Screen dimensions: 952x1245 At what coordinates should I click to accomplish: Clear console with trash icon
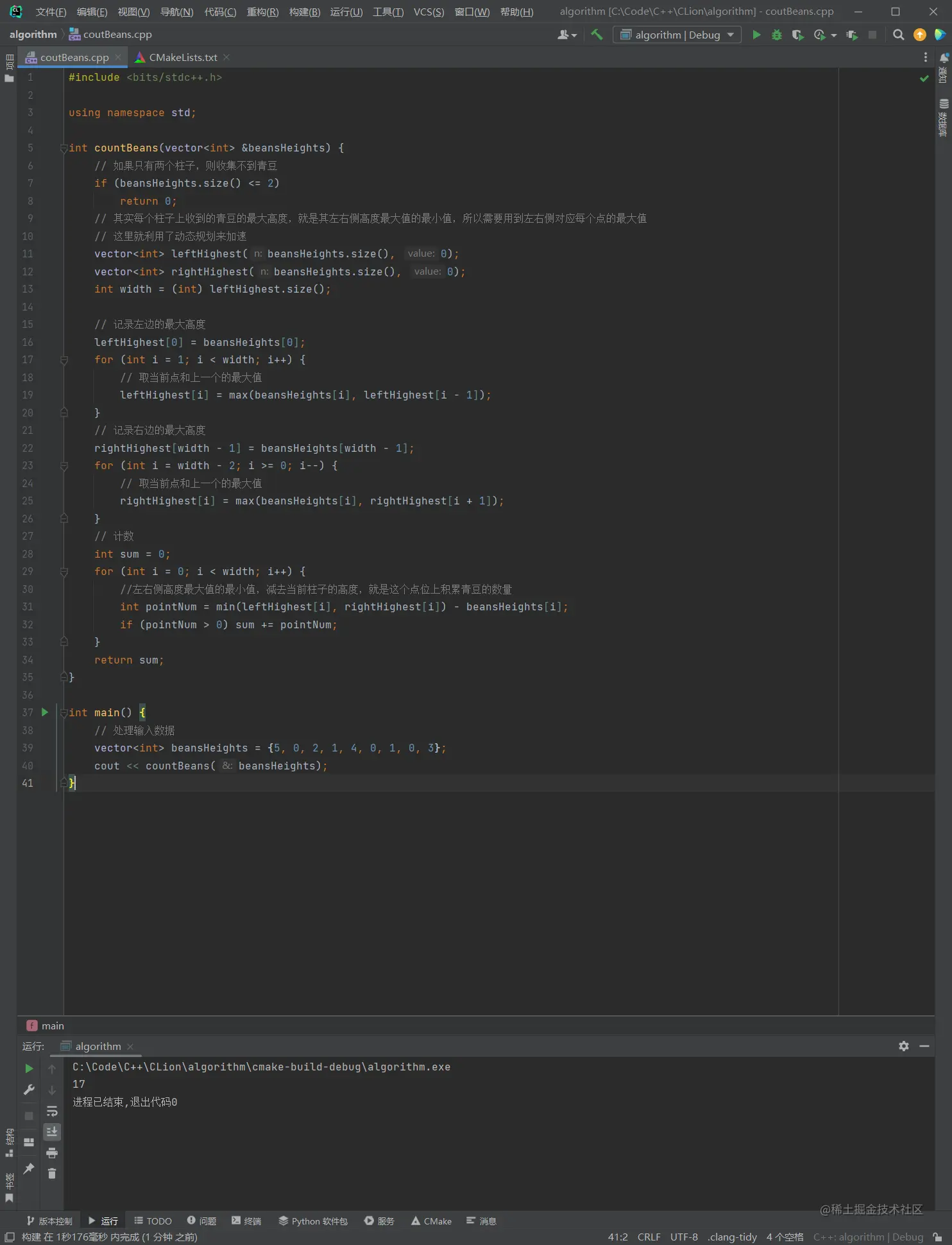pyautogui.click(x=52, y=1173)
